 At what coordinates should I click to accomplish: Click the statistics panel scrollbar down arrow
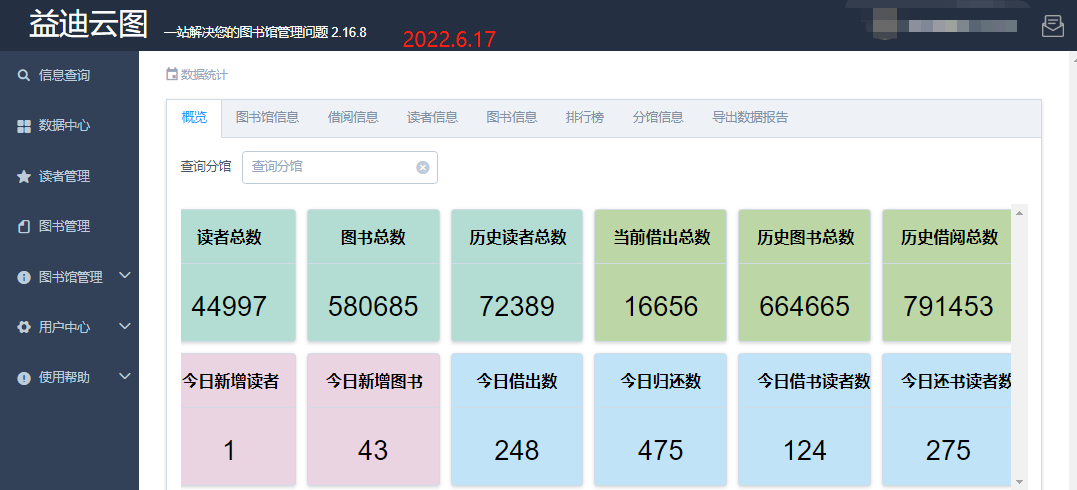click(1019, 481)
